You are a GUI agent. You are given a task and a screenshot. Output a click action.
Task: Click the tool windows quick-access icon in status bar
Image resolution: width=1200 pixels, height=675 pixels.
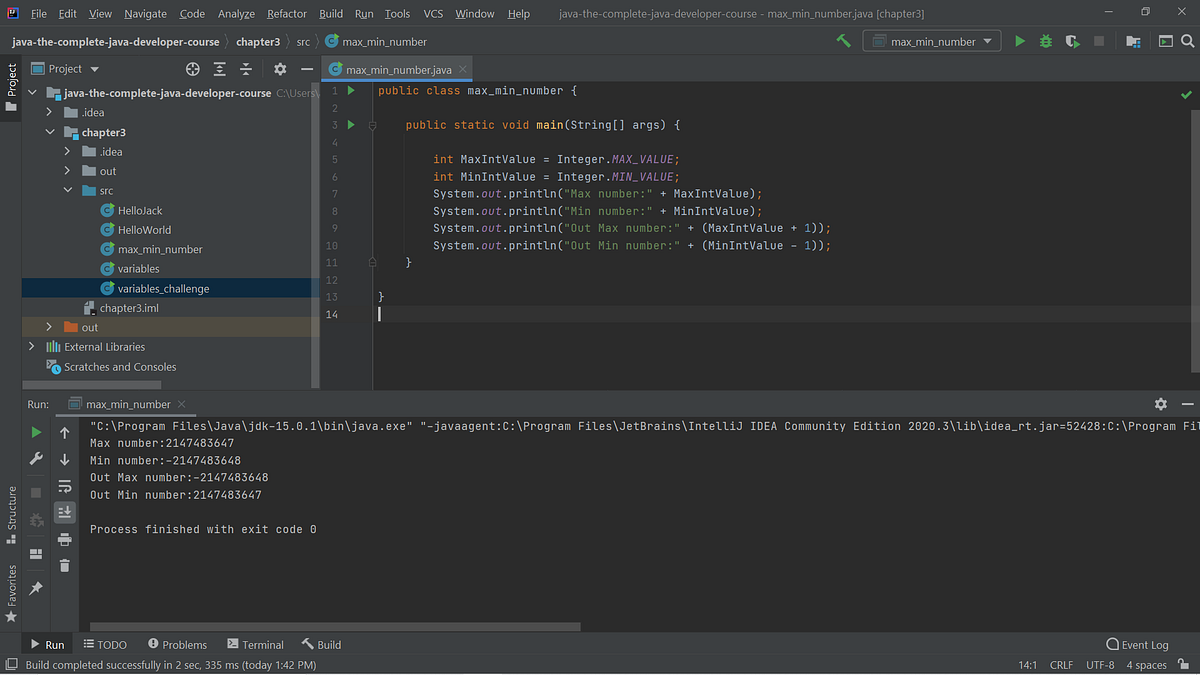pos(11,665)
